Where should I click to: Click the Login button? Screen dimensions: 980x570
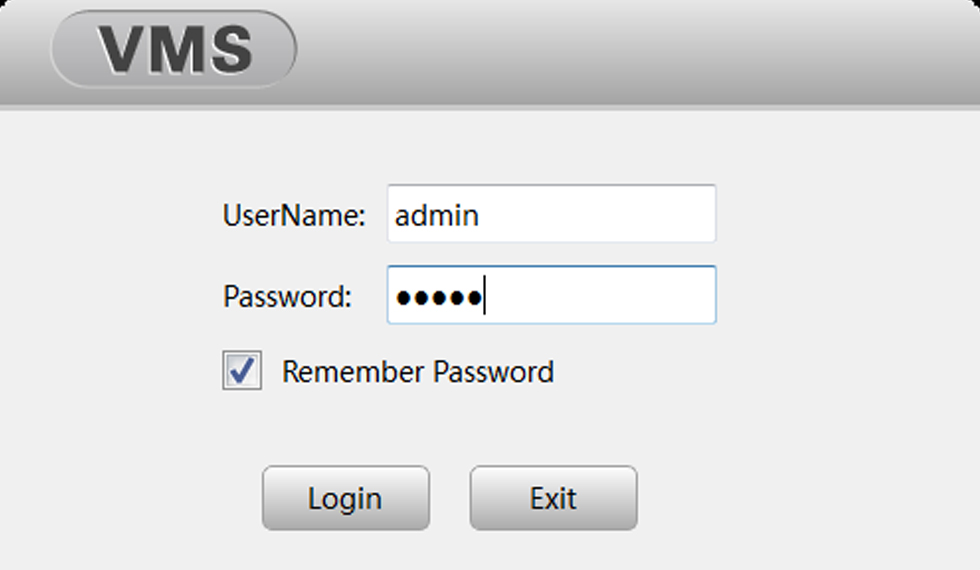[346, 498]
